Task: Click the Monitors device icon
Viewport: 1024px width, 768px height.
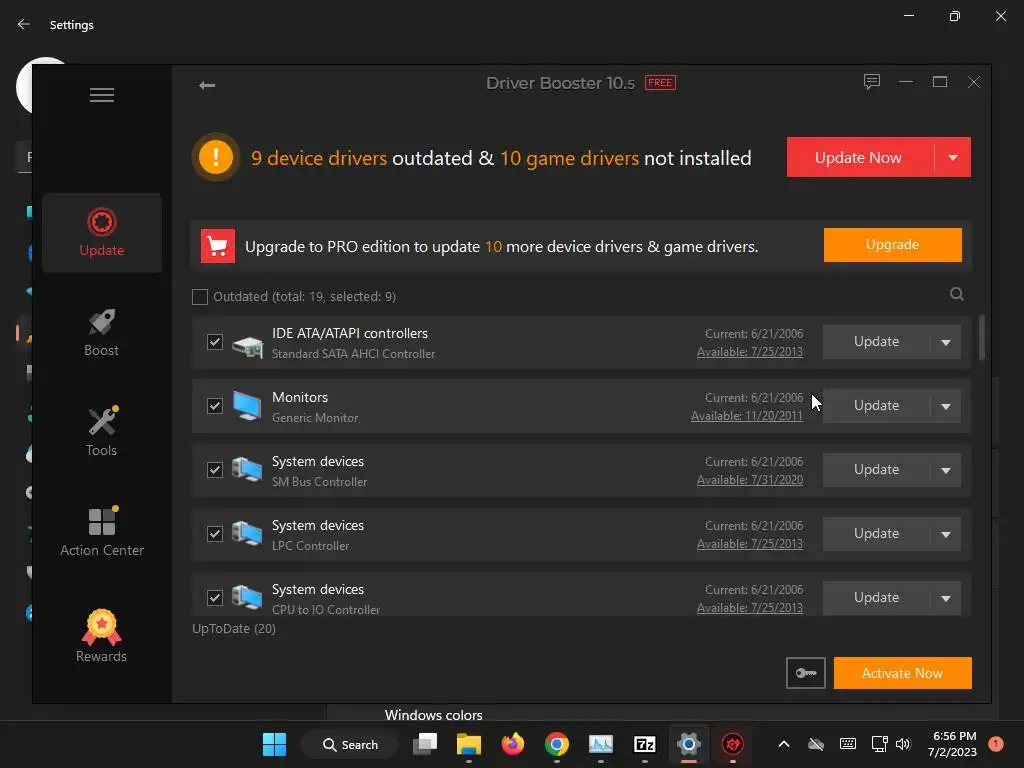Action: coord(248,406)
